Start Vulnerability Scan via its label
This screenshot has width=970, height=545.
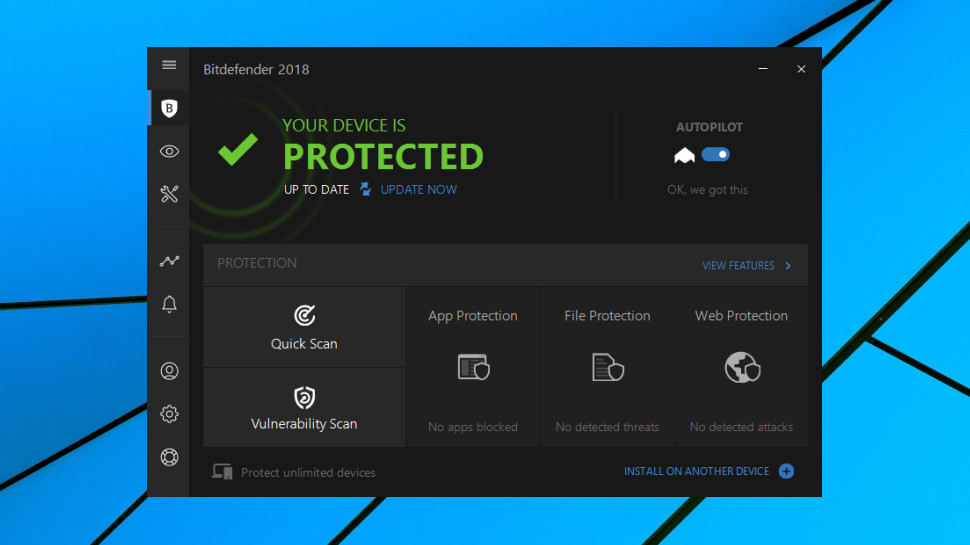coord(304,424)
